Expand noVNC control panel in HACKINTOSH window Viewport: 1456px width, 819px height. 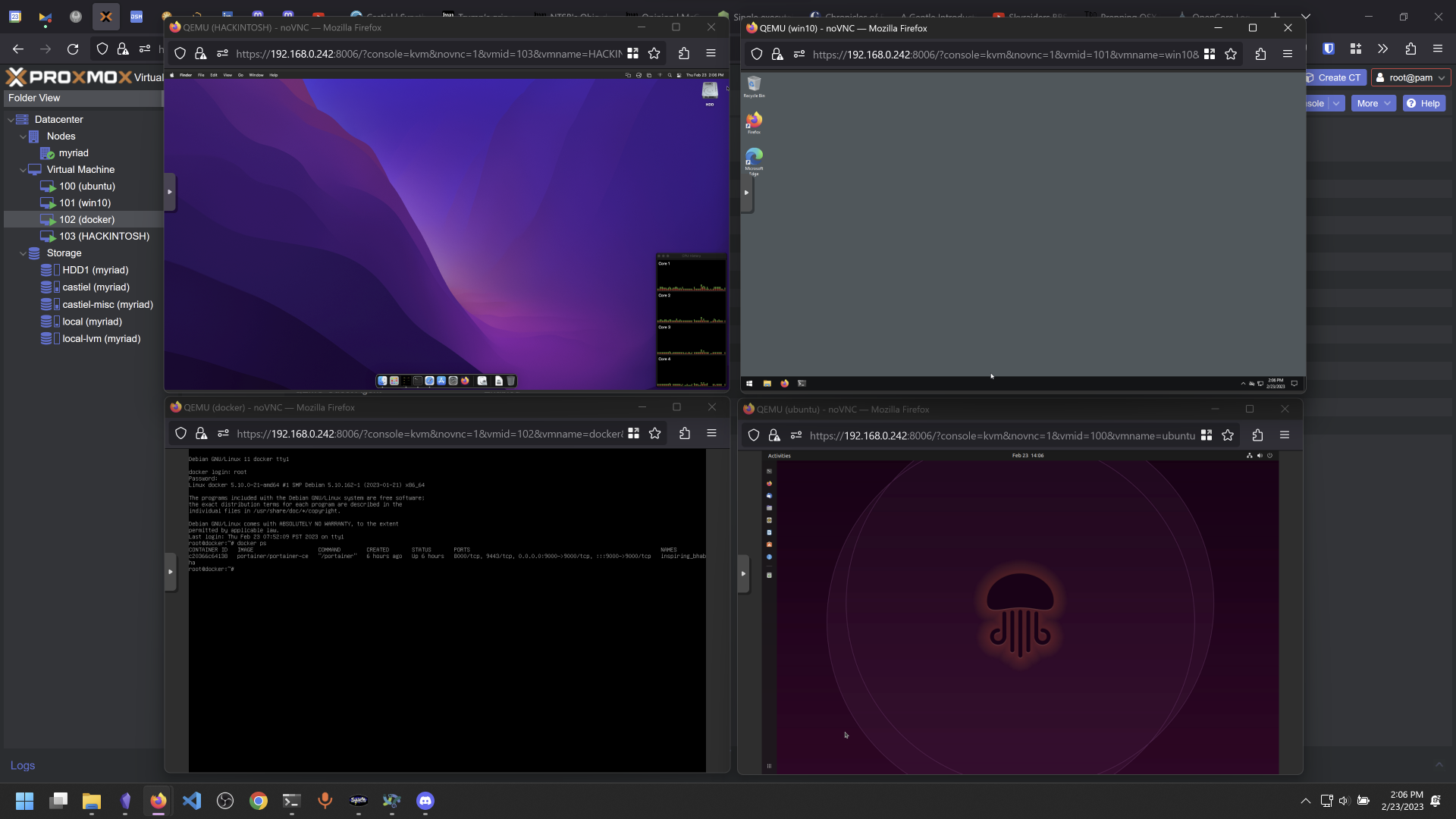(x=170, y=192)
